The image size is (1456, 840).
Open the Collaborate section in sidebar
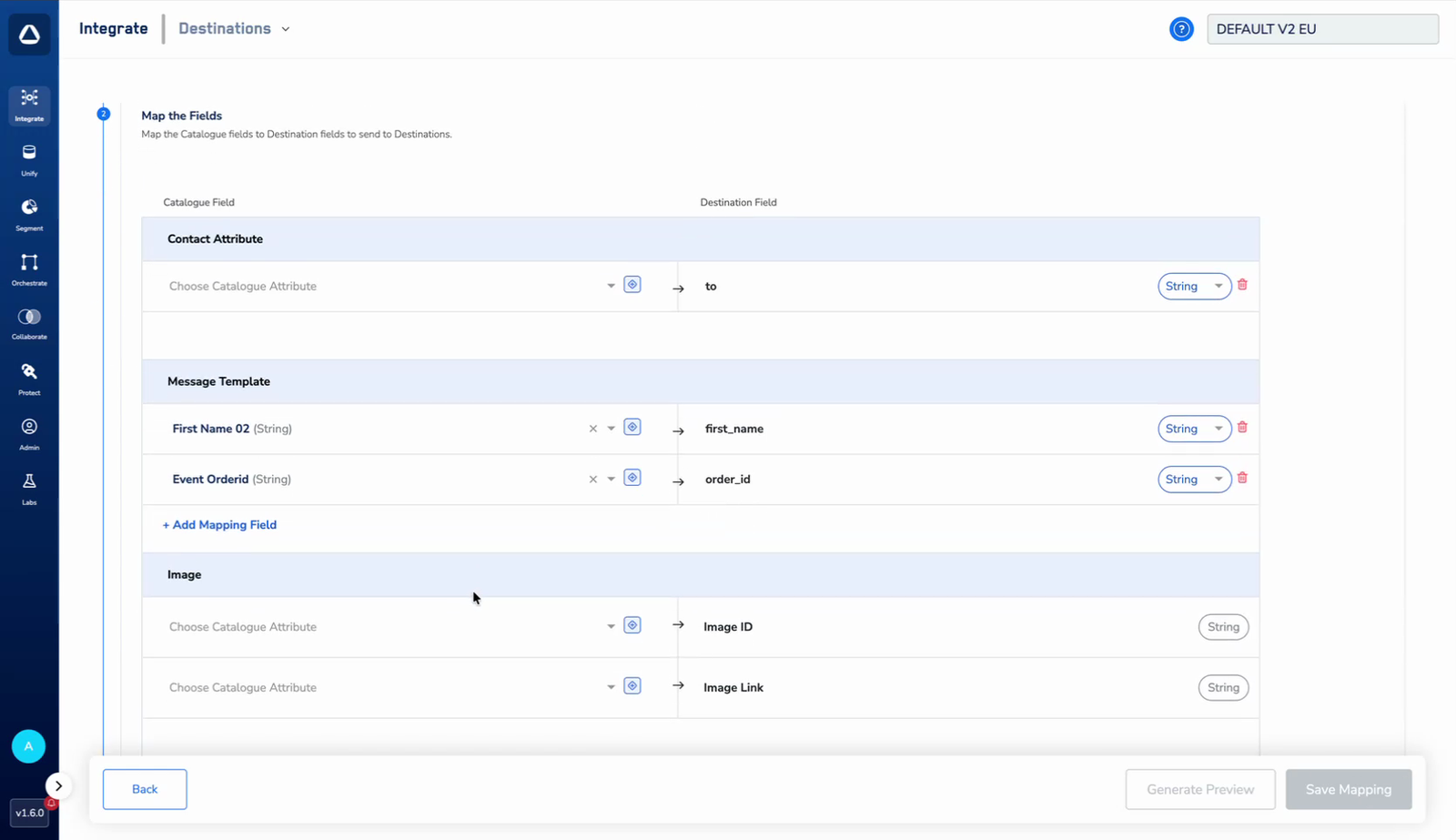coord(29,324)
